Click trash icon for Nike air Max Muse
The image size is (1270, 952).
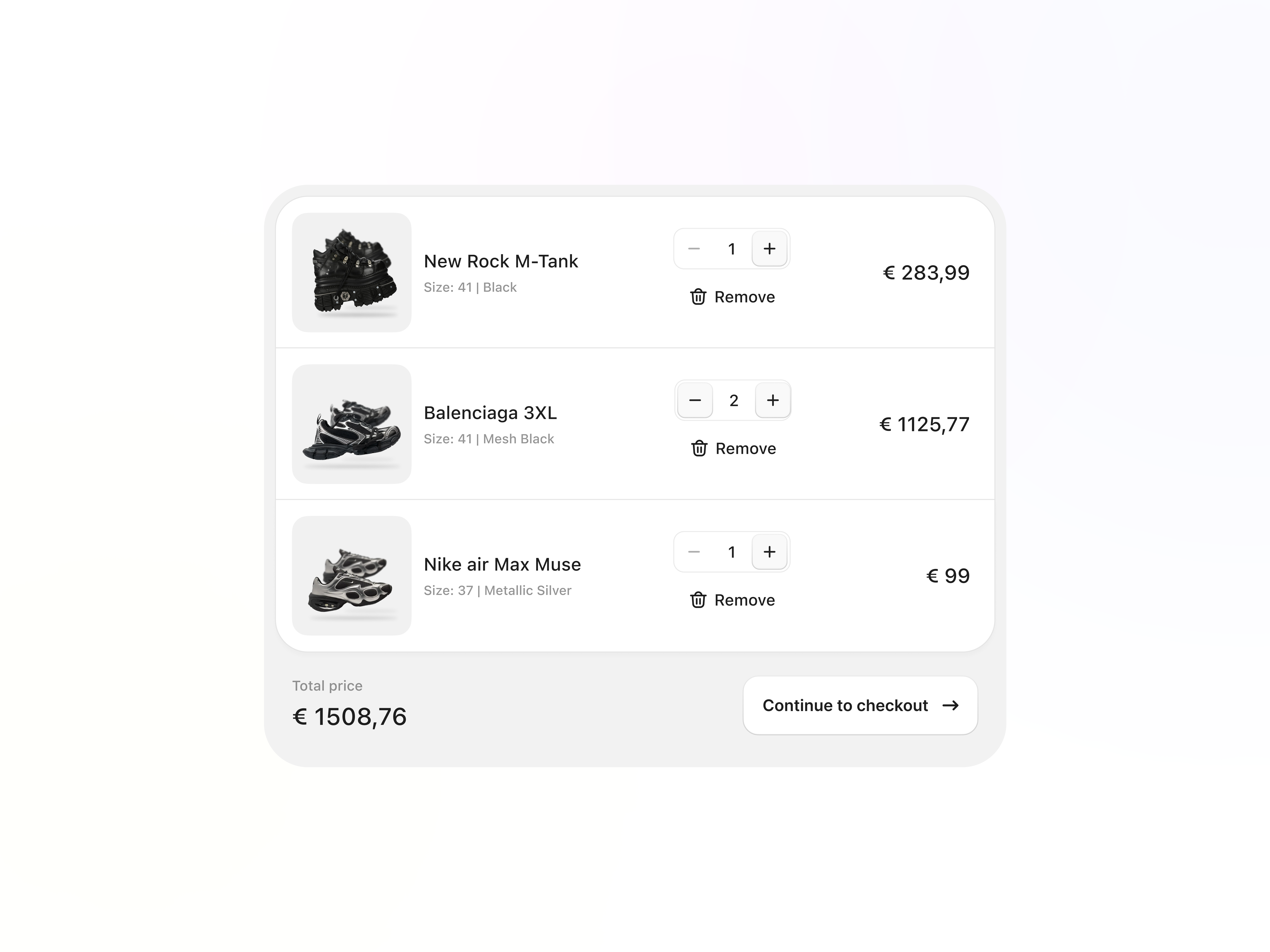698,600
